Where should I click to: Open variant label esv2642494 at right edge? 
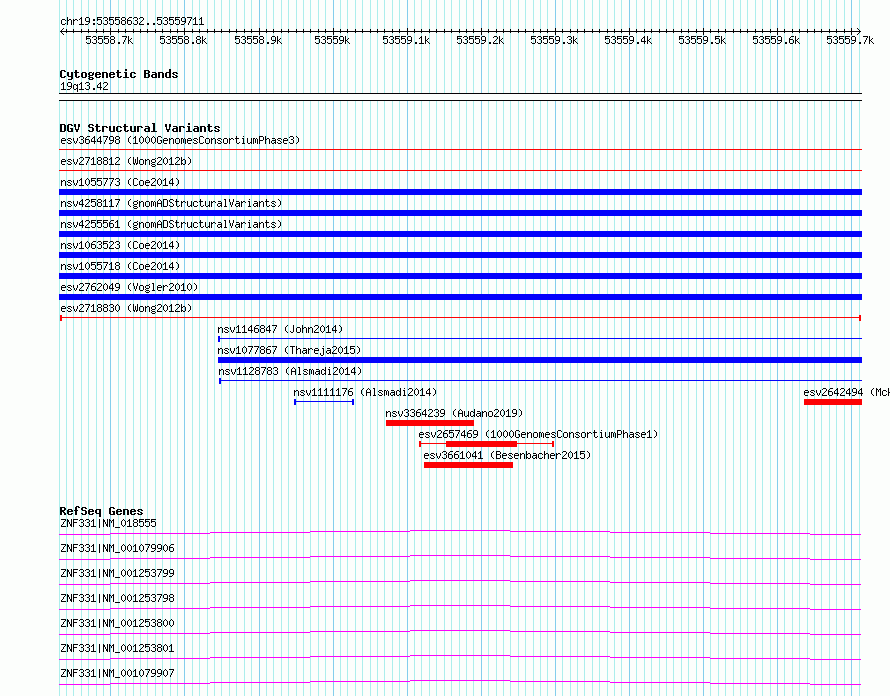click(846, 392)
